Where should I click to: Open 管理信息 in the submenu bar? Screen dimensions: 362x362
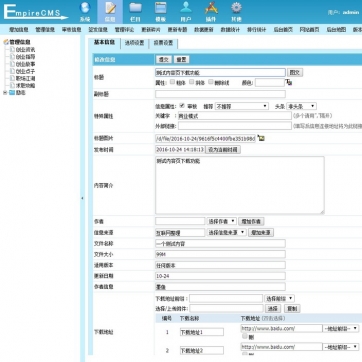point(45,29)
